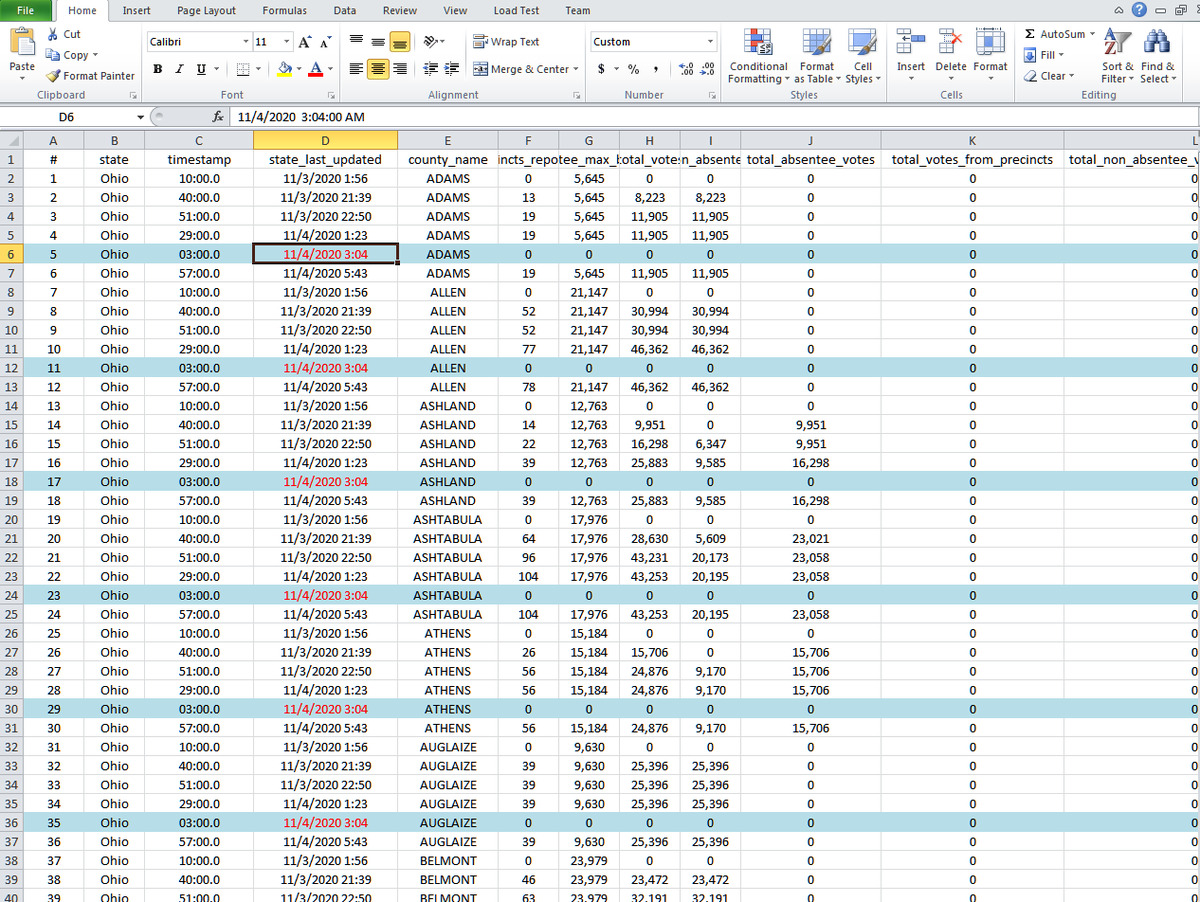Viewport: 1200px width, 902px height.
Task: Open Excel Help question mark icon
Action: coord(1137,10)
